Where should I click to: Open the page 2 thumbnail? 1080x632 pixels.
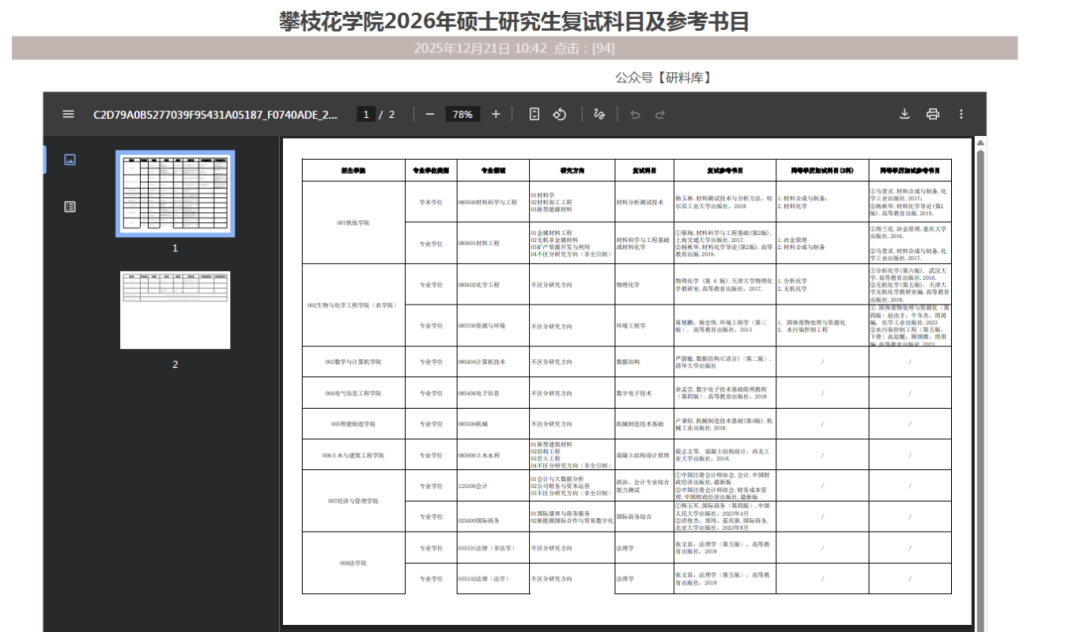click(175, 310)
